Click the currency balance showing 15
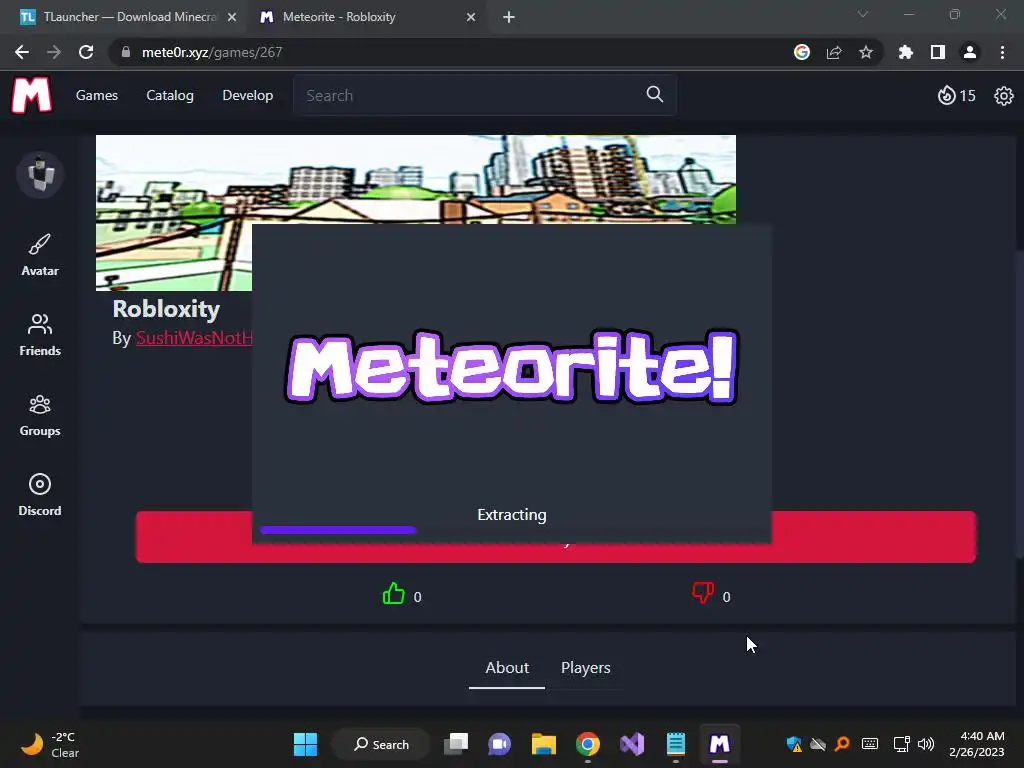The image size is (1024, 768). pos(957,96)
